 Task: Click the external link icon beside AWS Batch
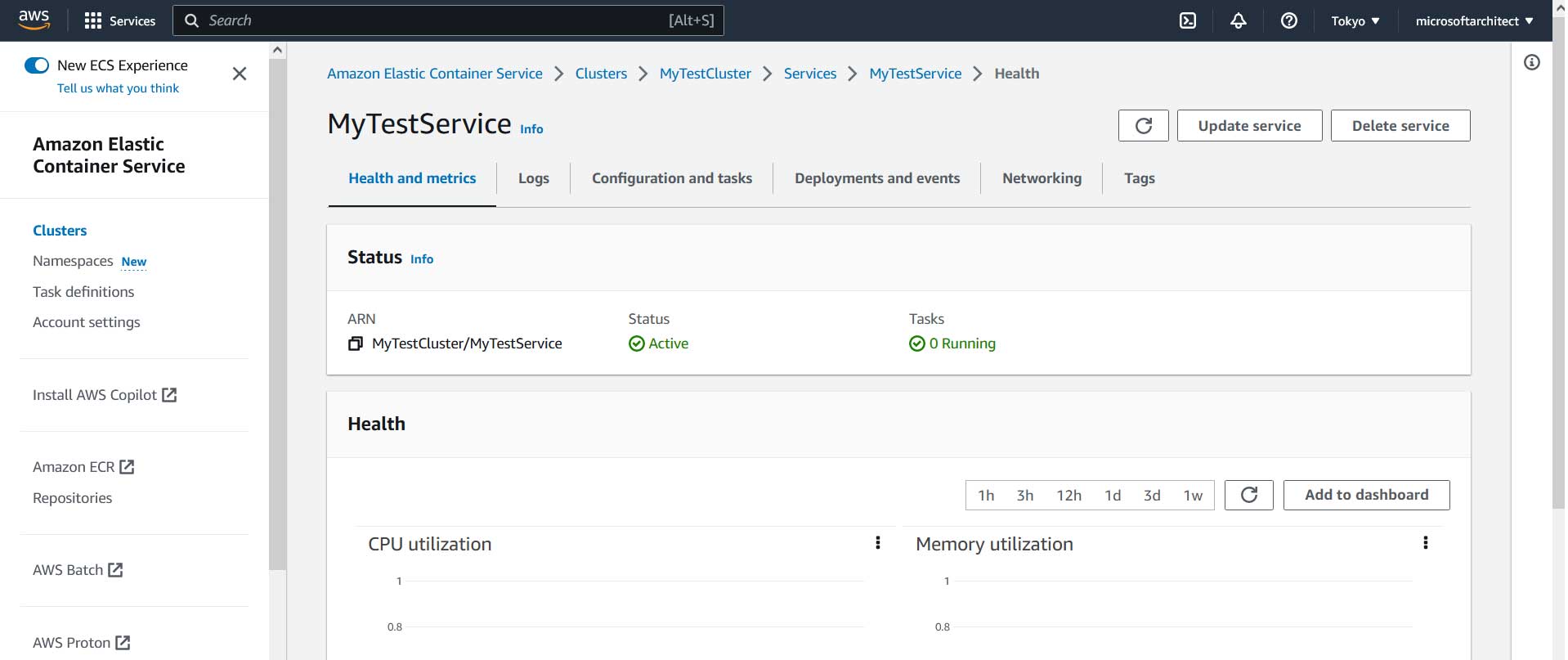point(115,570)
